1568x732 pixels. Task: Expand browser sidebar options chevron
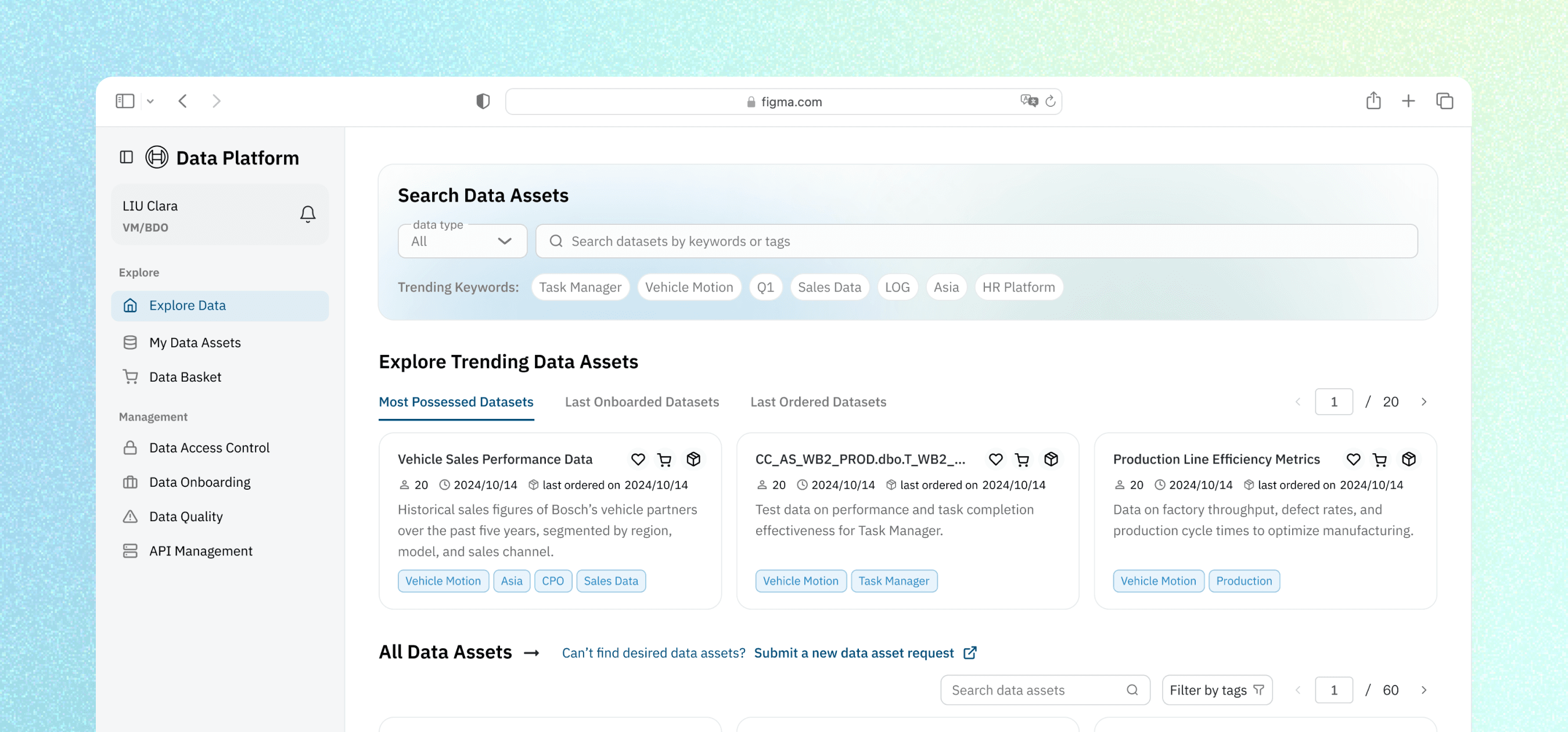coord(150,101)
